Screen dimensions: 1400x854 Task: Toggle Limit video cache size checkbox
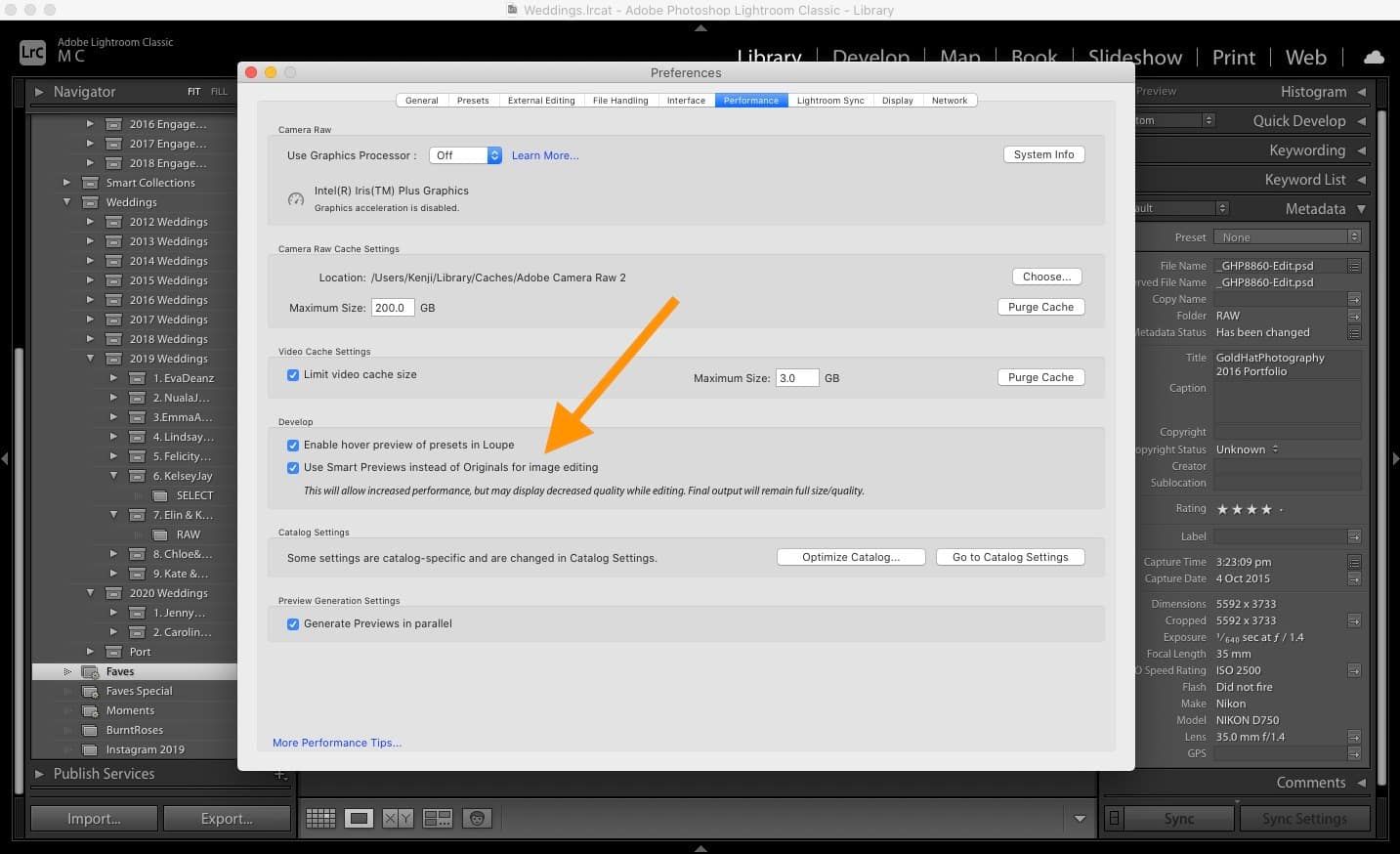[293, 374]
